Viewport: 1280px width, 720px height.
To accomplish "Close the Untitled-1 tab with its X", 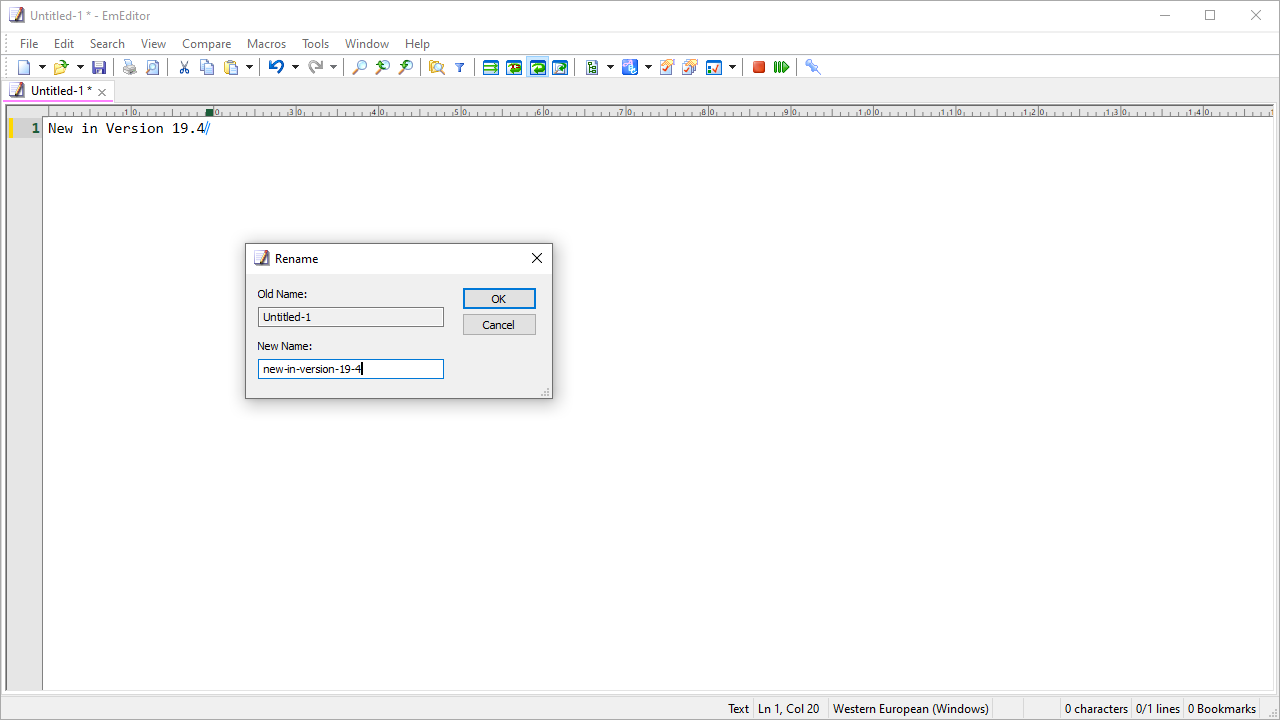I will tap(102, 92).
